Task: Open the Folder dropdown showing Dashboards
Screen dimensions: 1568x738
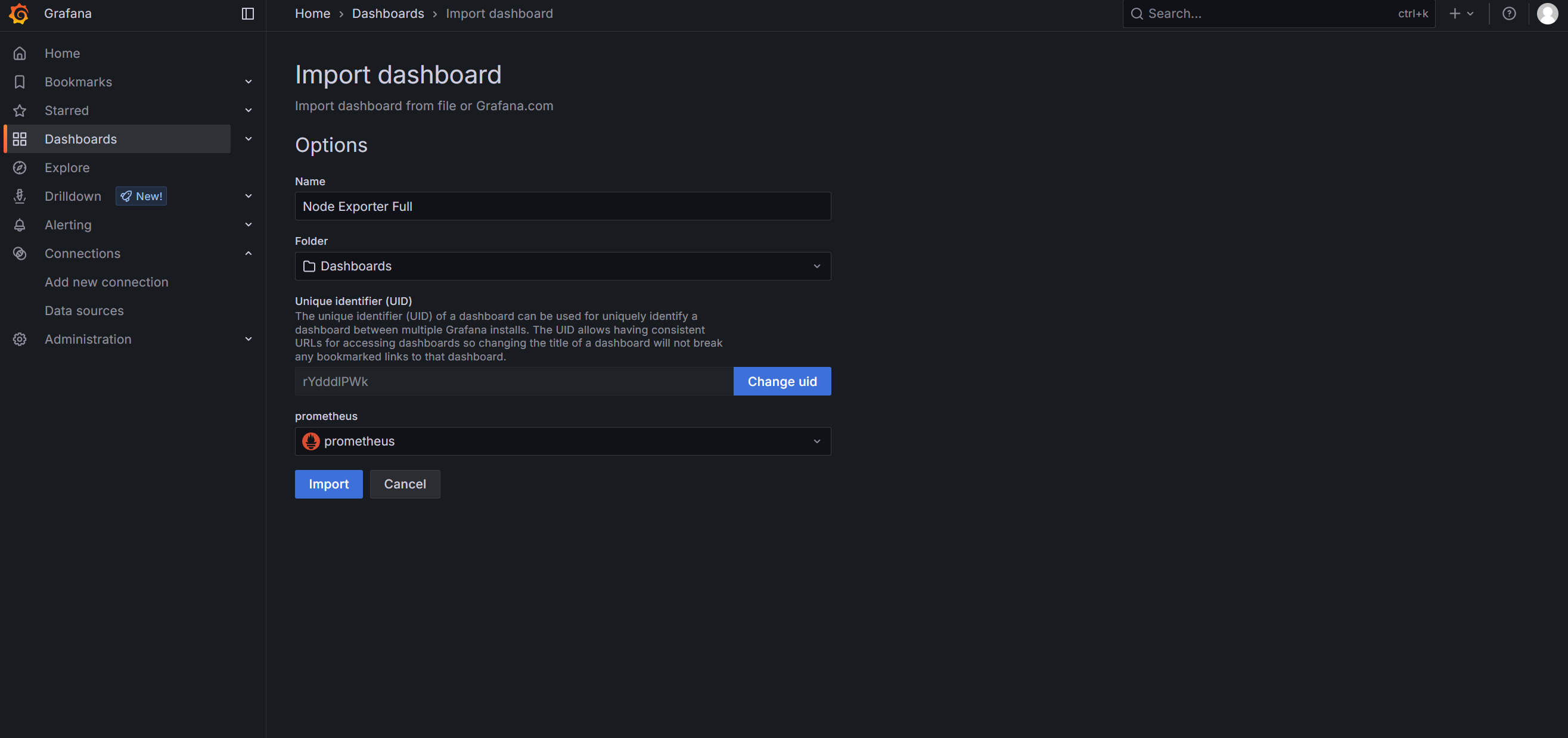Action: click(562, 266)
